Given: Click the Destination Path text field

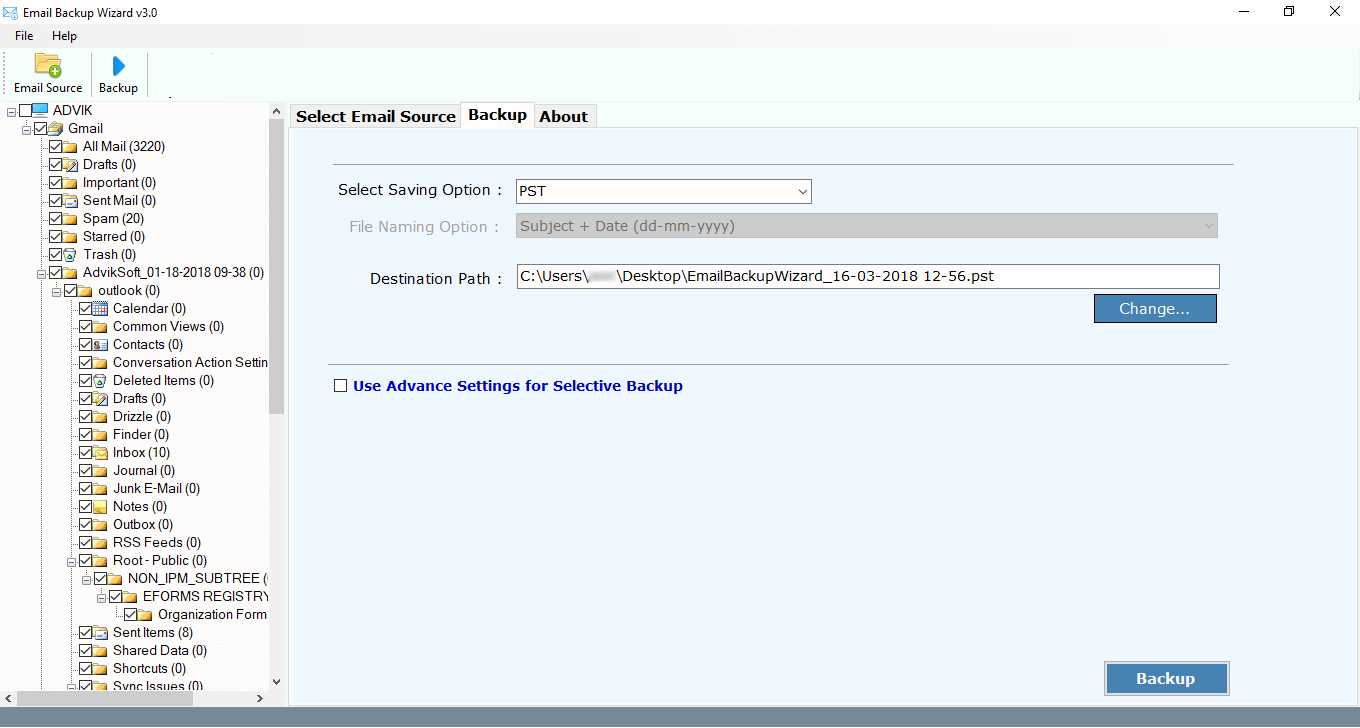Looking at the screenshot, I should (867, 276).
